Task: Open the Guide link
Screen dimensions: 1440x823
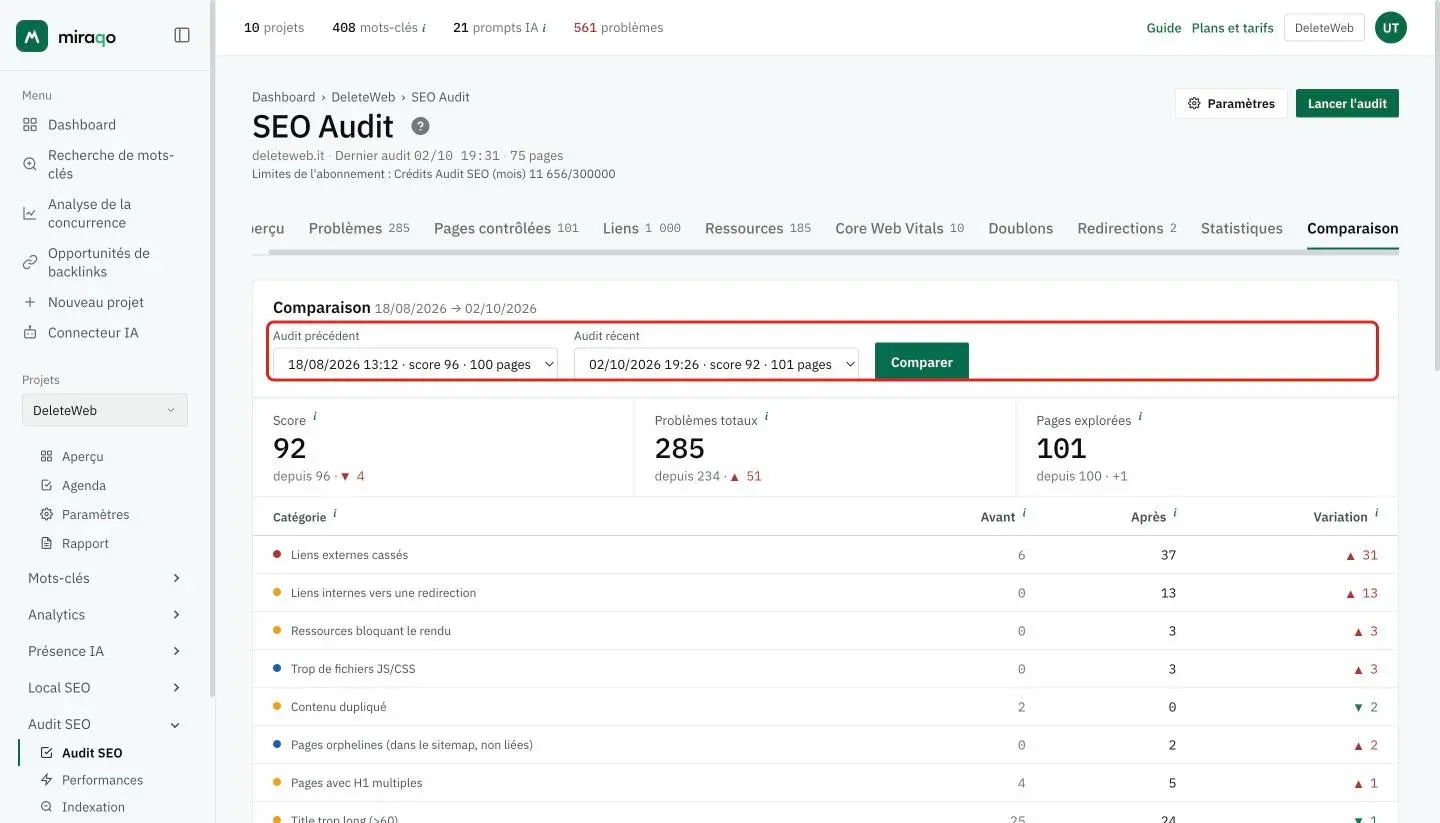Action: pyautogui.click(x=1164, y=28)
